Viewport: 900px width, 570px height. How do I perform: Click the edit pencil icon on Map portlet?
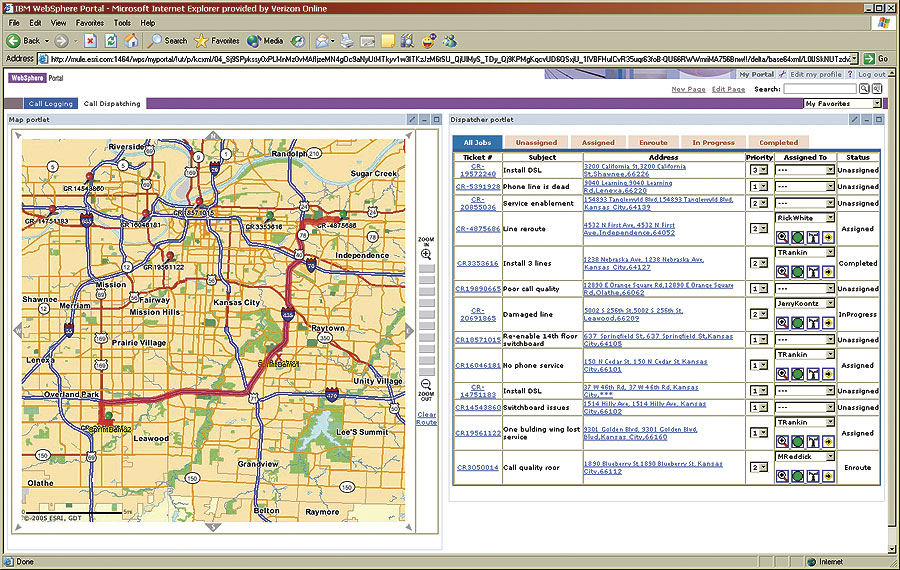click(412, 120)
